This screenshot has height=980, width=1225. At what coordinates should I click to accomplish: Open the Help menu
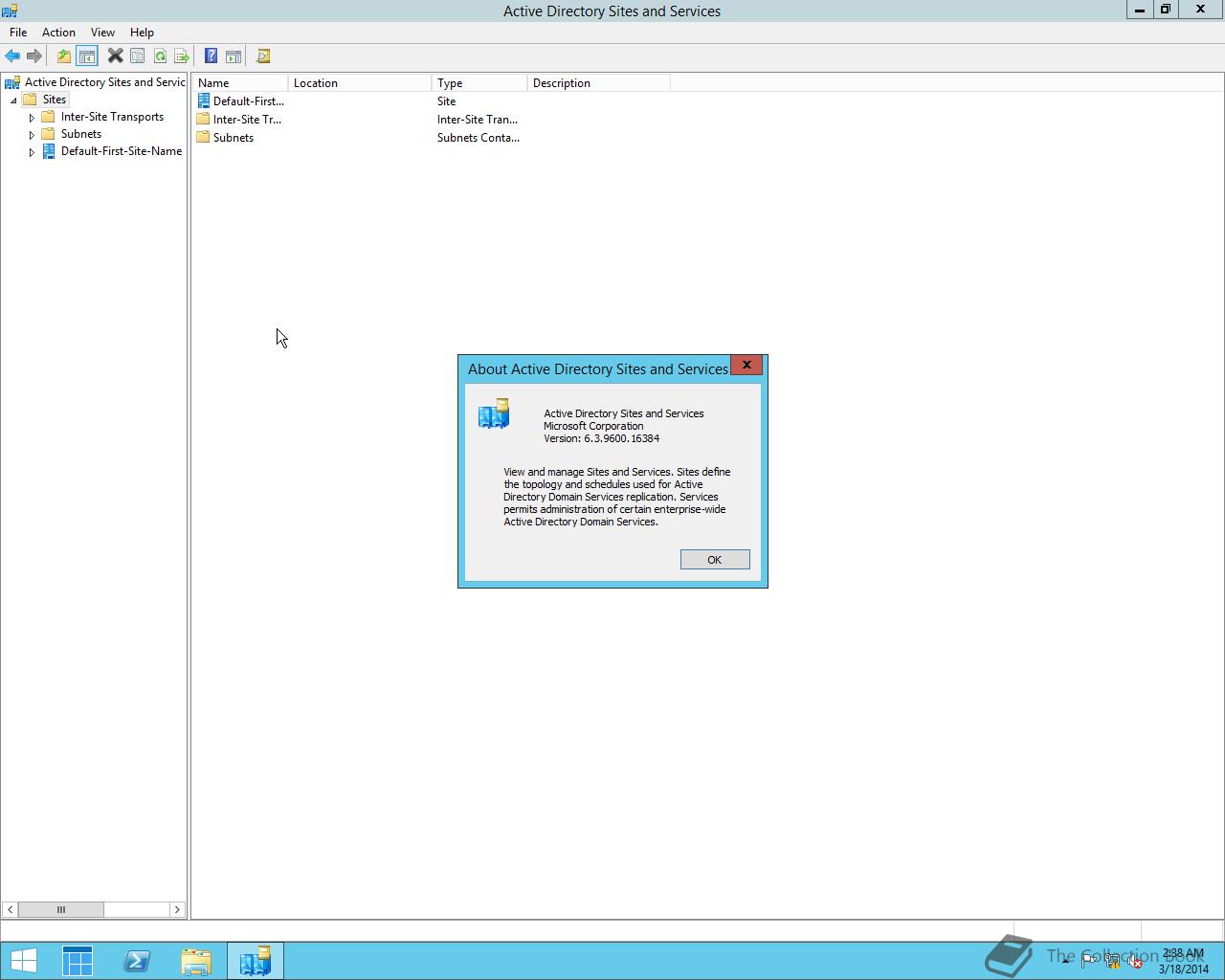[x=142, y=33]
